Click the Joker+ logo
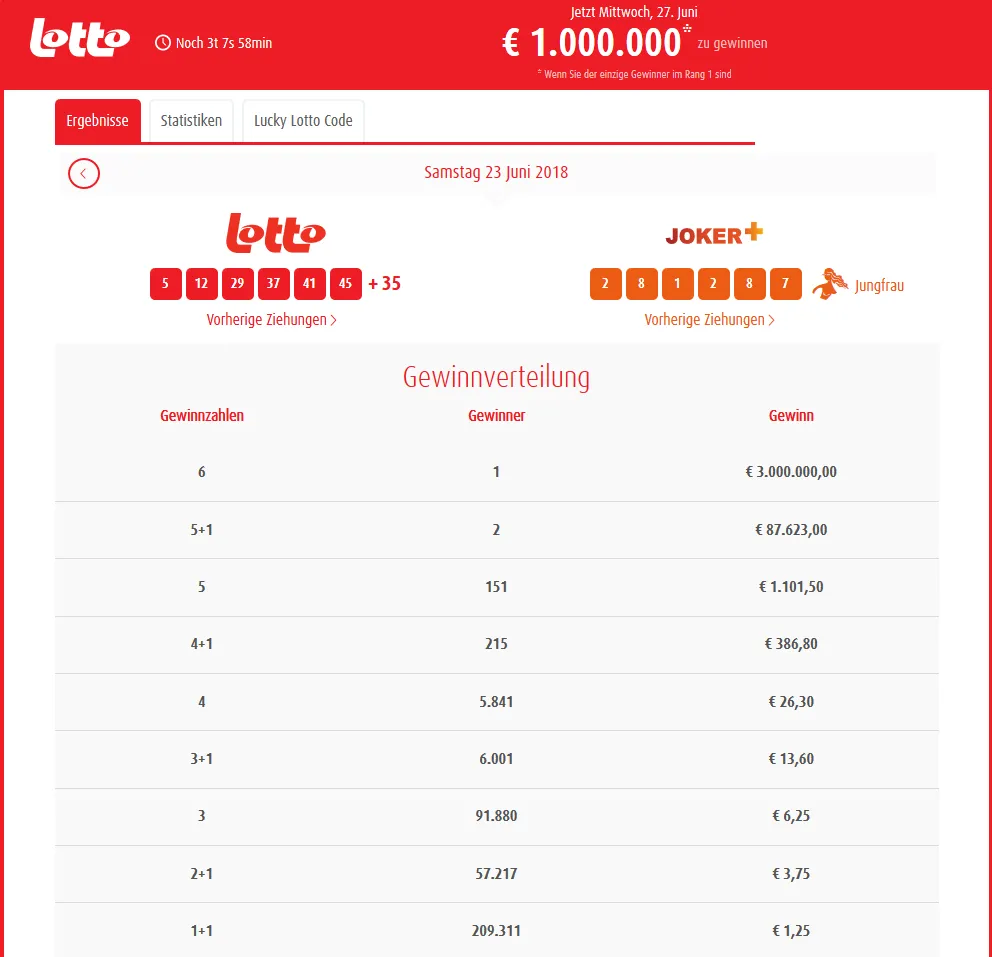992x957 pixels. point(714,233)
